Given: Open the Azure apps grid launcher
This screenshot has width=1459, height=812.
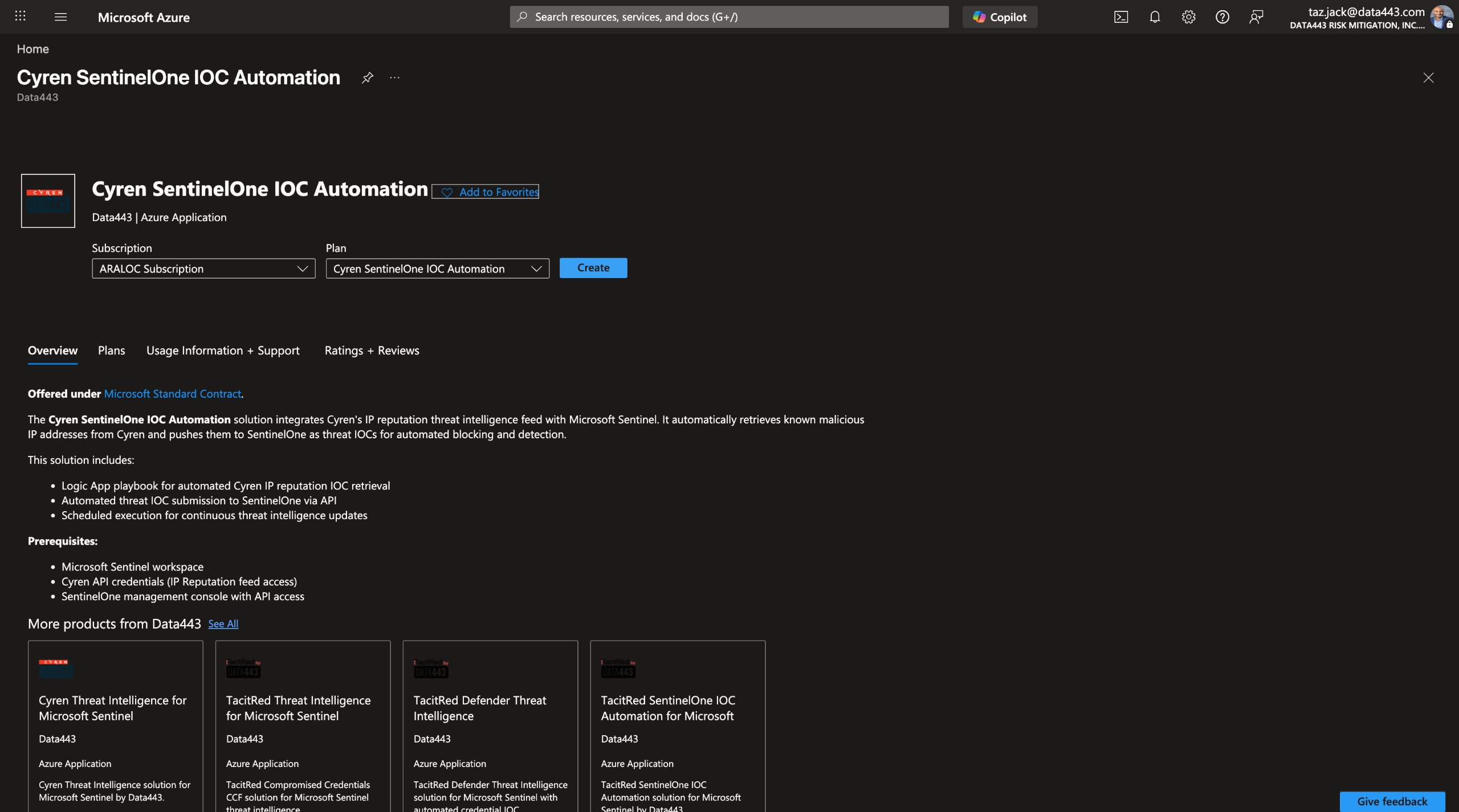Looking at the screenshot, I should click(x=21, y=17).
